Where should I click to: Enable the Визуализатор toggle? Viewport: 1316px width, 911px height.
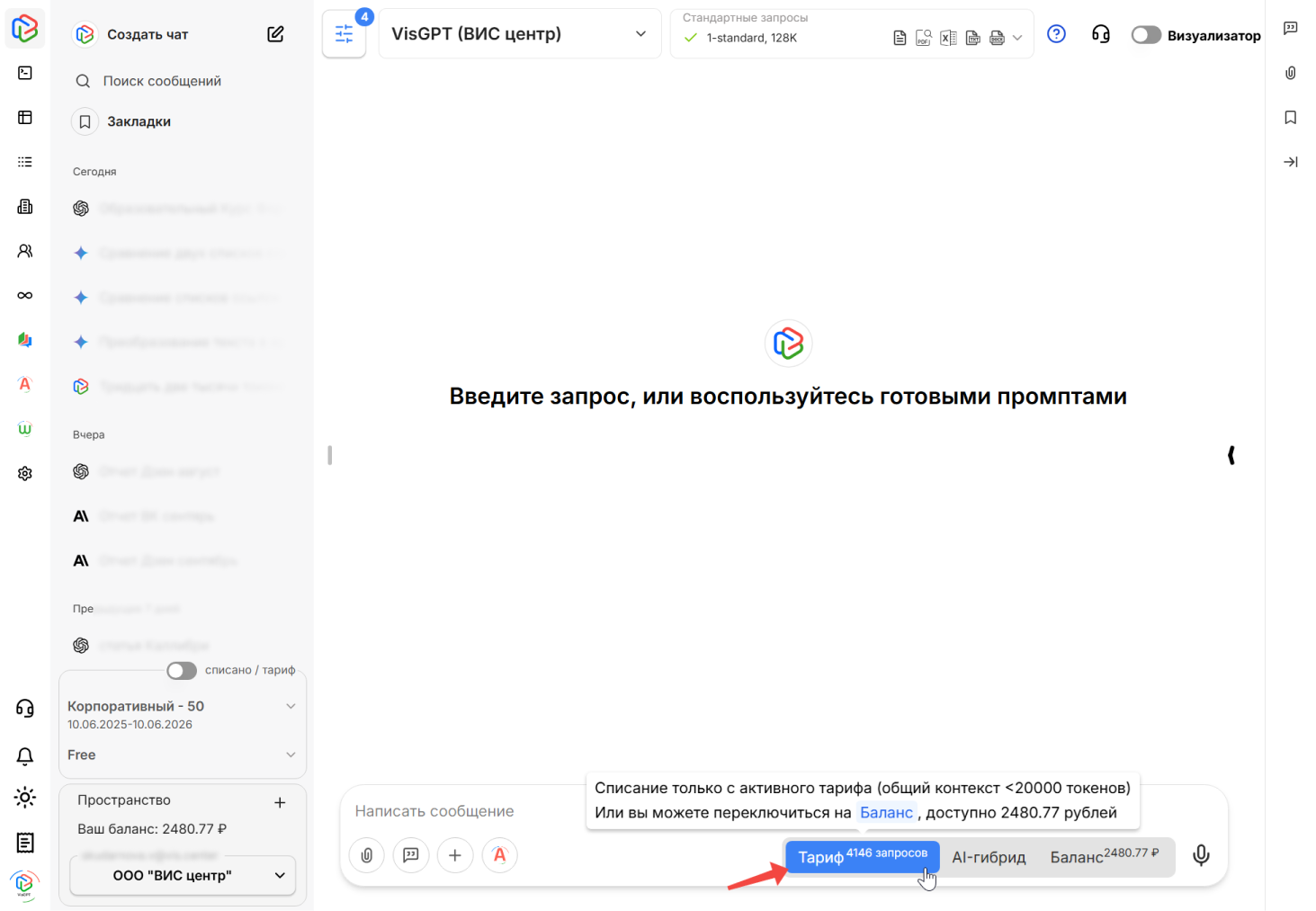click(x=1146, y=35)
